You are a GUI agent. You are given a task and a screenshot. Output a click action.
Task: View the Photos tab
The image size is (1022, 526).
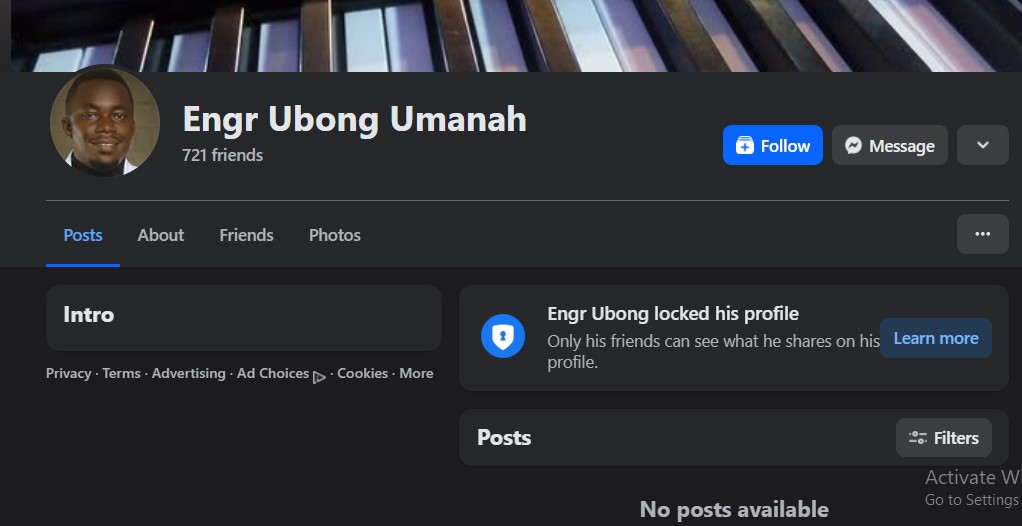[334, 235]
